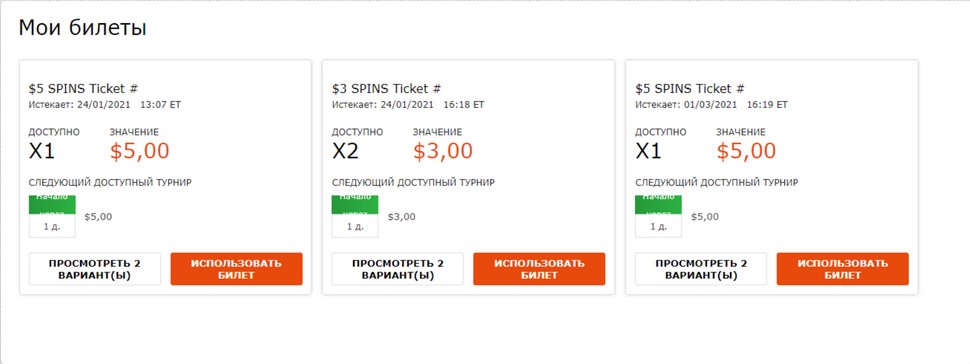Click the title of ticket expiring 13:07 ET
The height and width of the screenshot is (364, 970).
tap(84, 89)
